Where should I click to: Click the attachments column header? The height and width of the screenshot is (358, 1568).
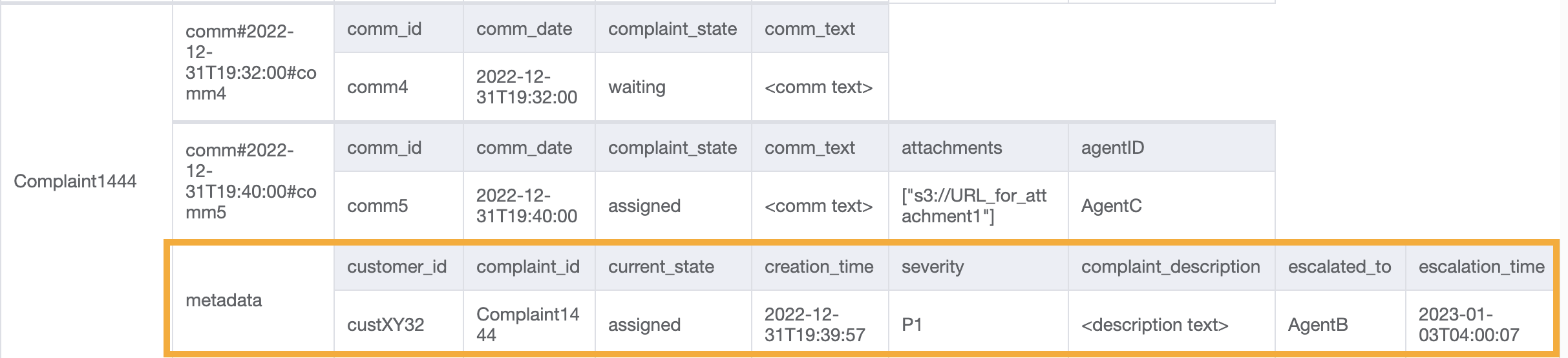point(951,148)
